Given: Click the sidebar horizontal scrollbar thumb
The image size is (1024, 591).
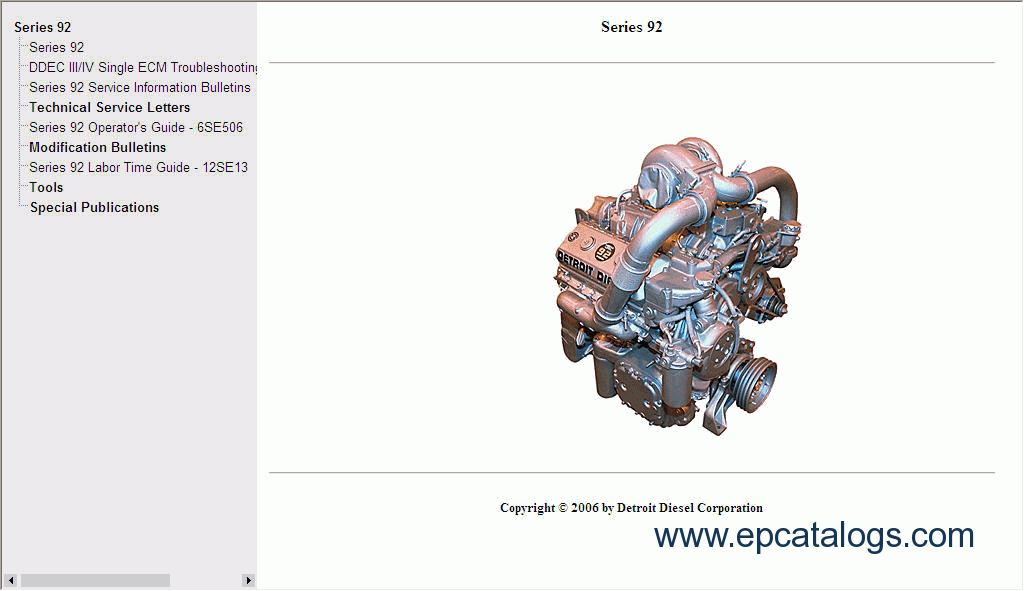Looking at the screenshot, I should 95,581.
